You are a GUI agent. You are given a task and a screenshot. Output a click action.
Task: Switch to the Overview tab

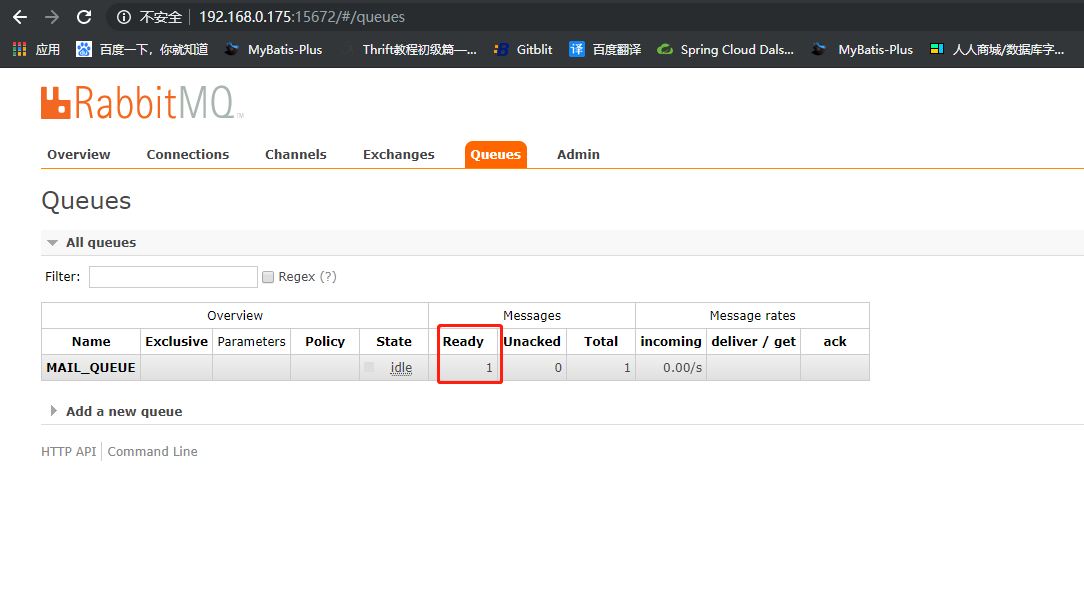[x=79, y=154]
